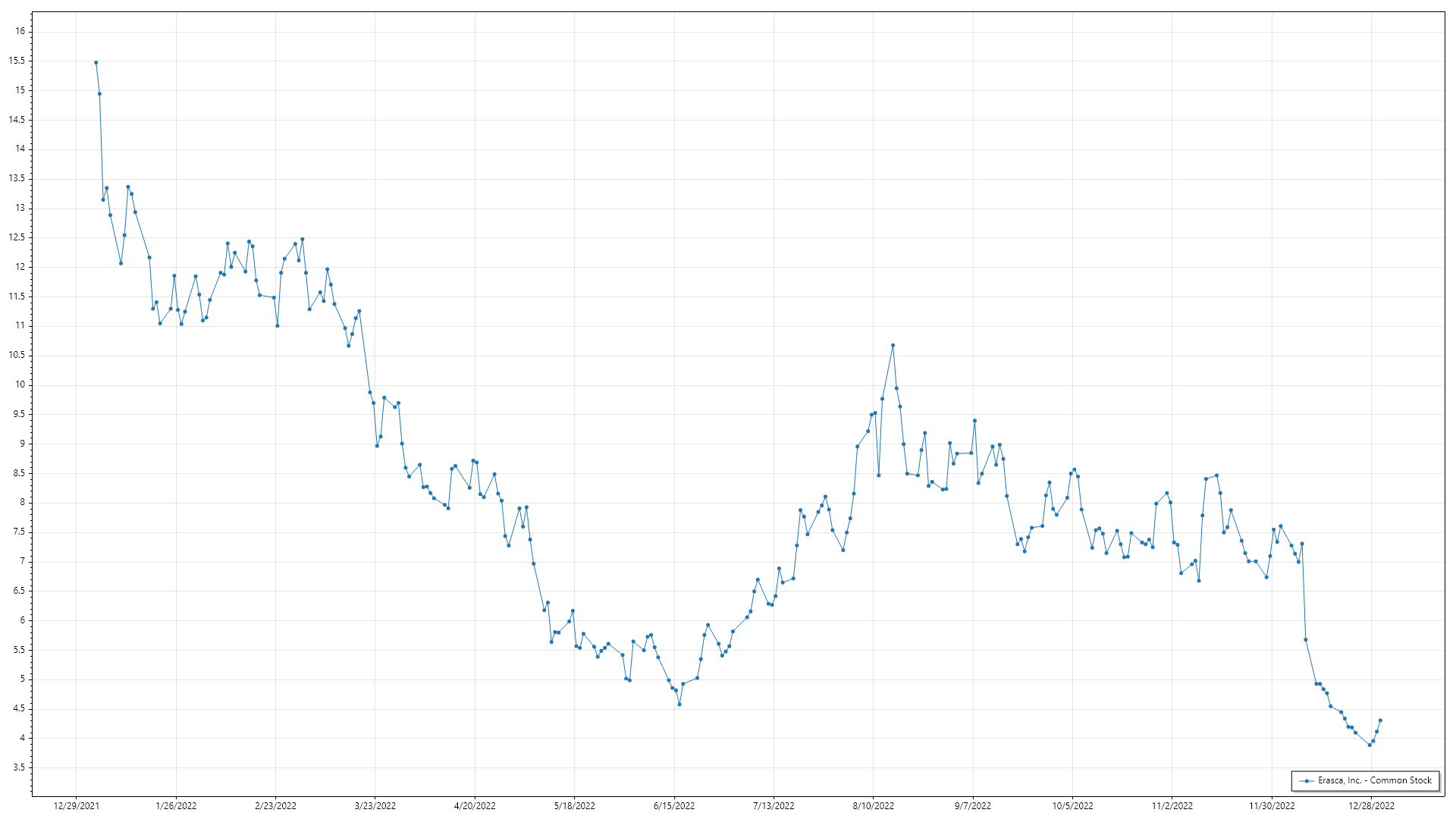Click the 5.5 y-axis value label
This screenshot has width=1456, height=819.
18,650
